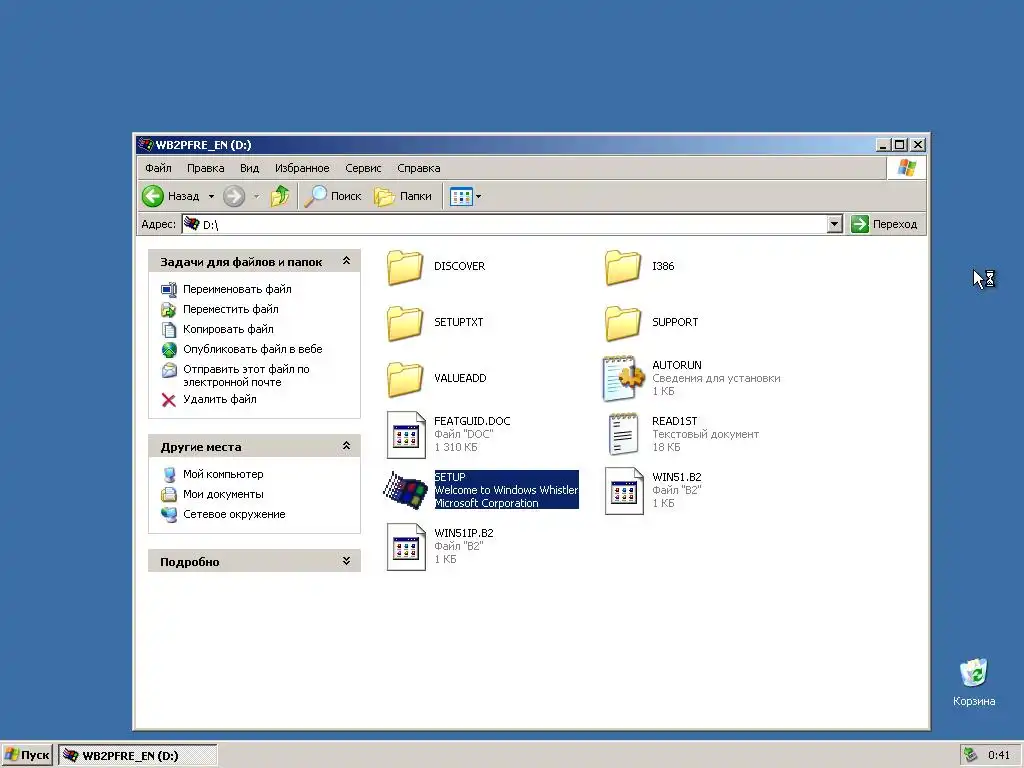Select the READ1ST text document icon
Image resolution: width=1024 pixels, height=768 pixels.
(623, 434)
